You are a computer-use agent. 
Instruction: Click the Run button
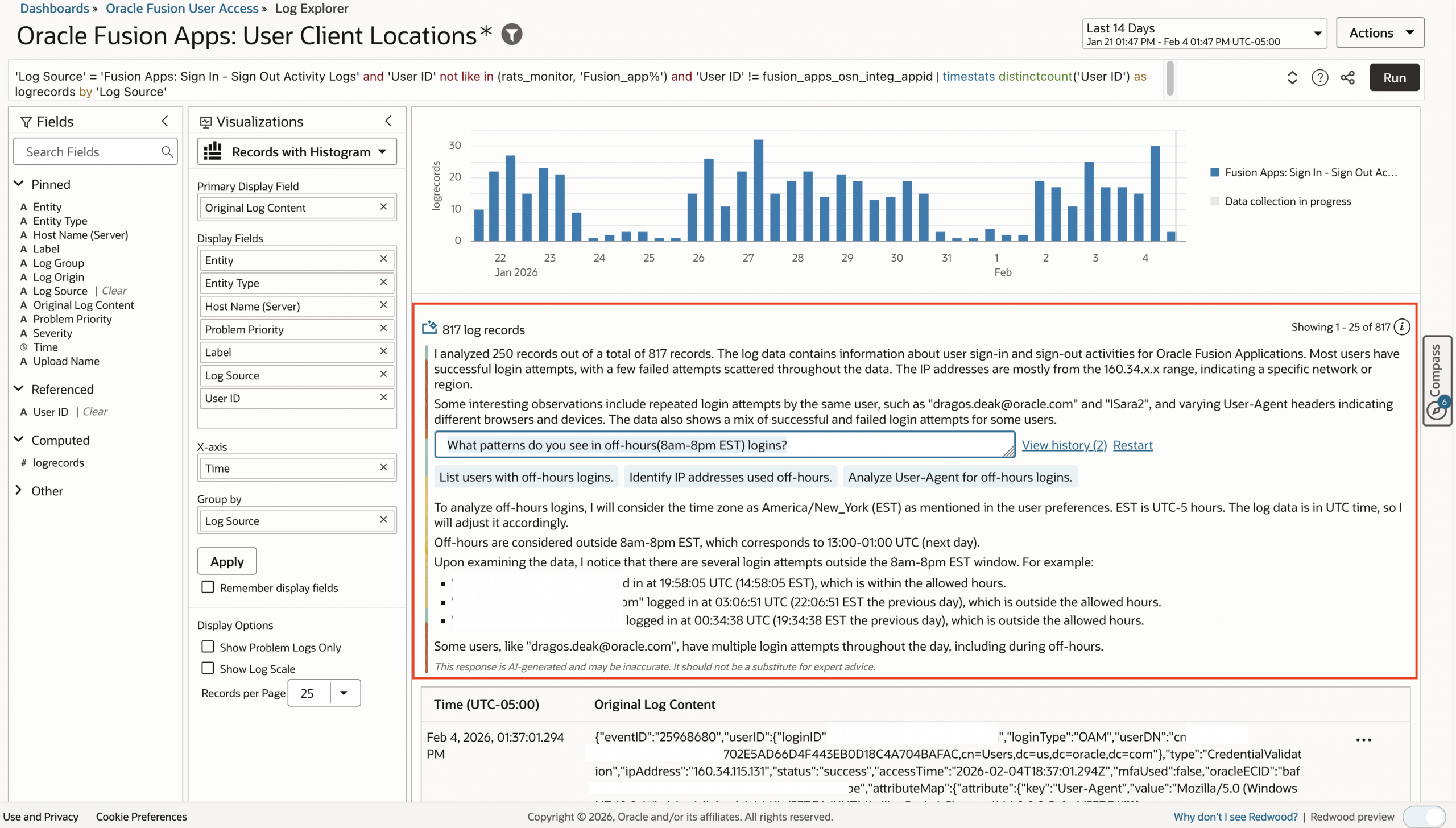1394,78
